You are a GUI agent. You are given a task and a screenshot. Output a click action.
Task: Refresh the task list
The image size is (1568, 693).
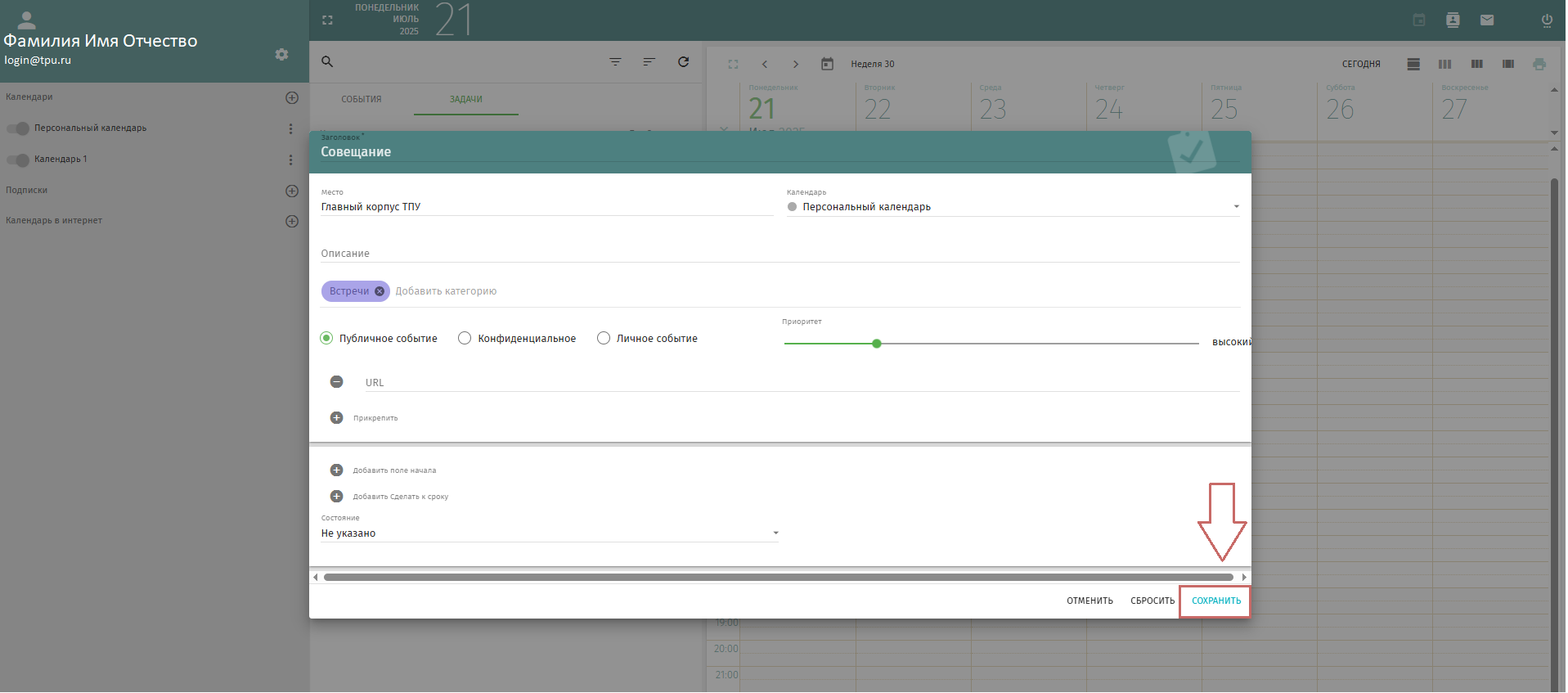pyautogui.click(x=684, y=61)
